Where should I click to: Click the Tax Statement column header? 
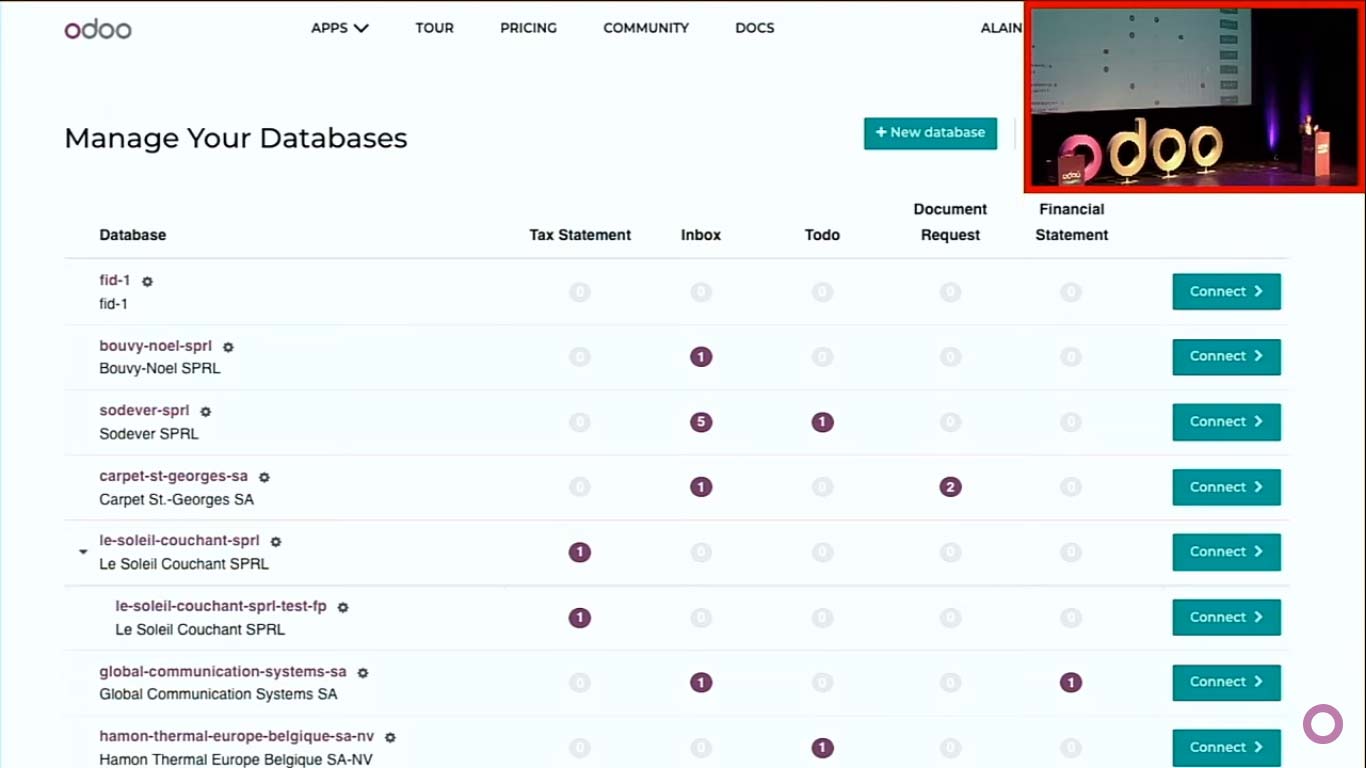pos(580,235)
